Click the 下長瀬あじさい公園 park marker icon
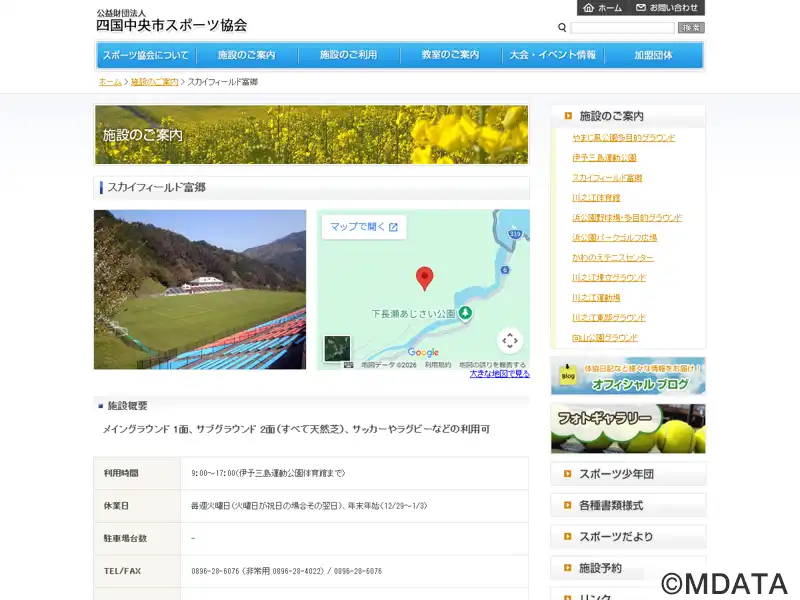The height and width of the screenshot is (600, 800). pyautogui.click(x=465, y=313)
